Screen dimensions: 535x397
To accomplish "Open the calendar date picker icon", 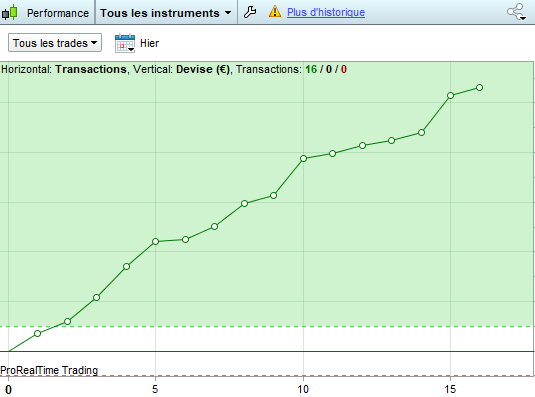I will [125, 43].
